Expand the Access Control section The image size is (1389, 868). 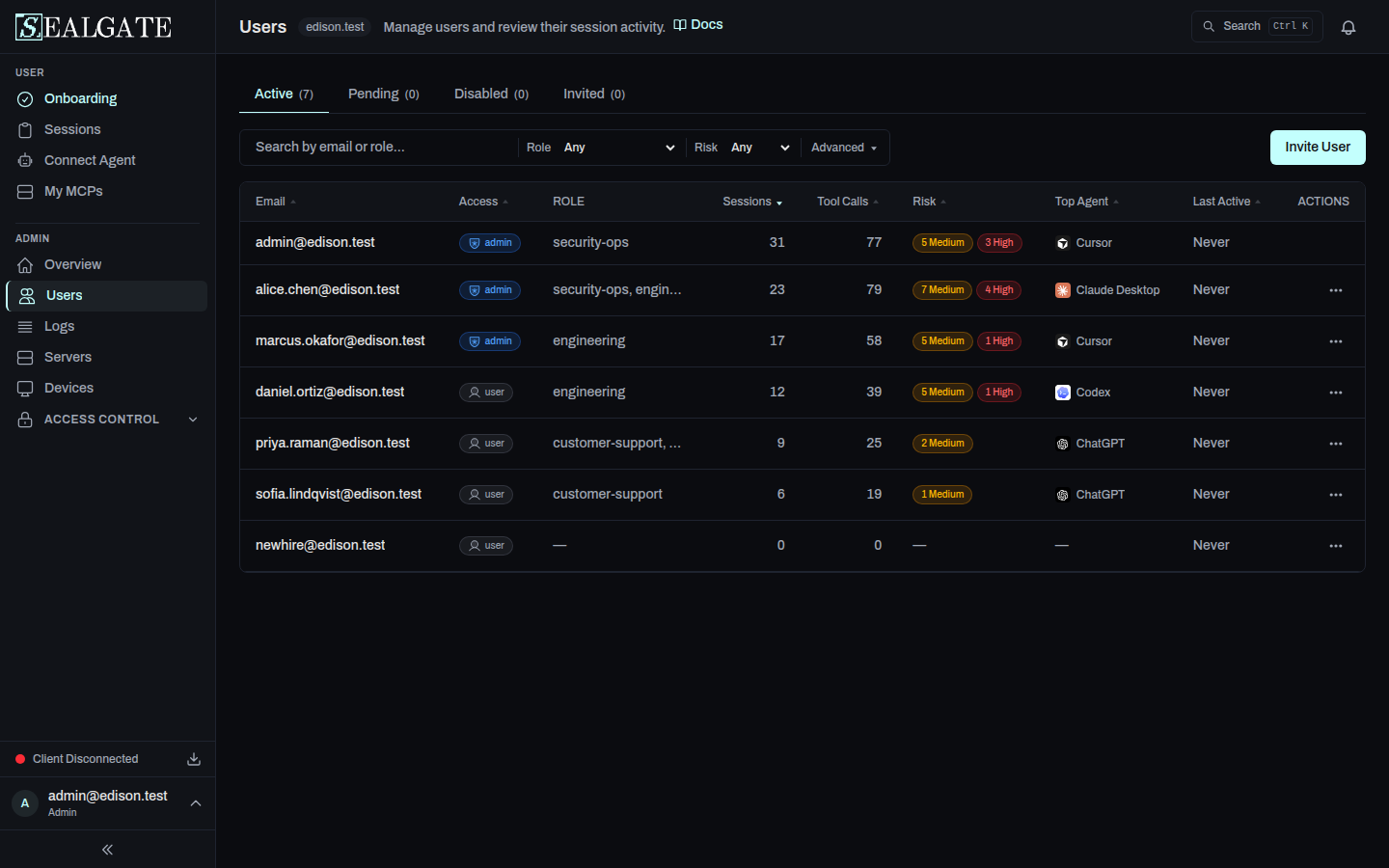[x=107, y=420]
